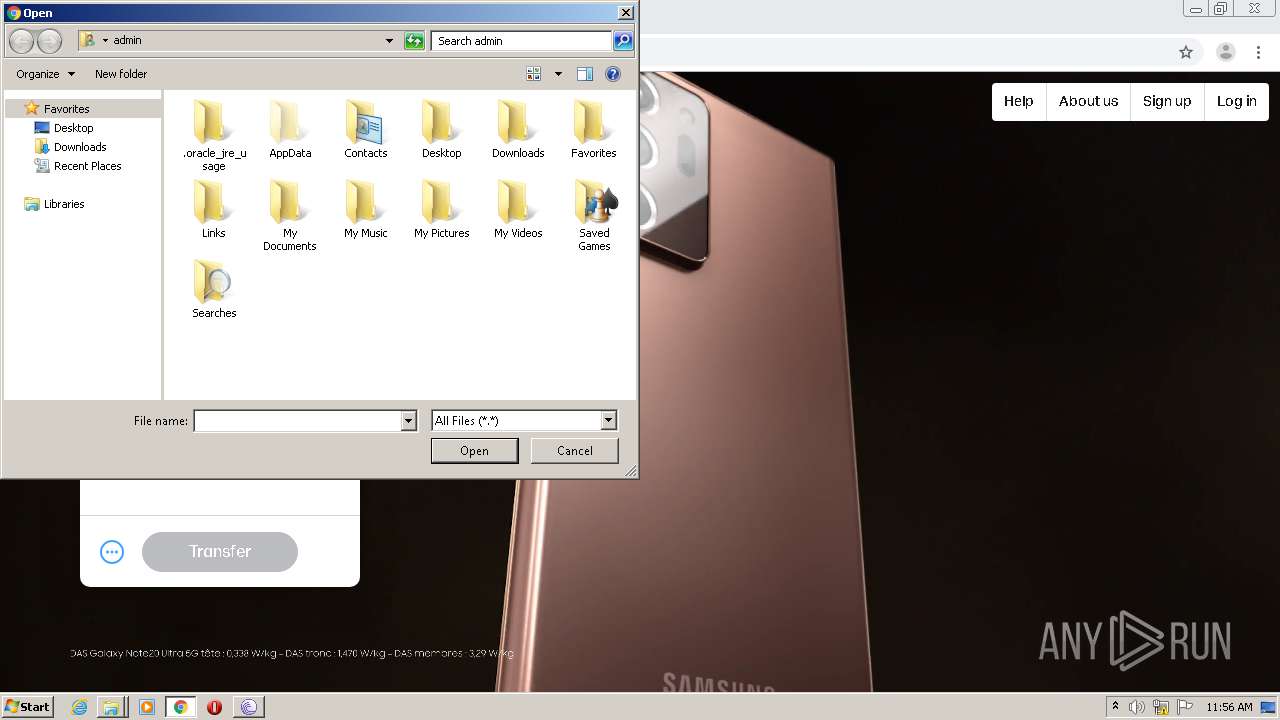Viewport: 1280px width, 720px height.
Task: Expand the view options dropdown arrow
Action: (x=558, y=74)
